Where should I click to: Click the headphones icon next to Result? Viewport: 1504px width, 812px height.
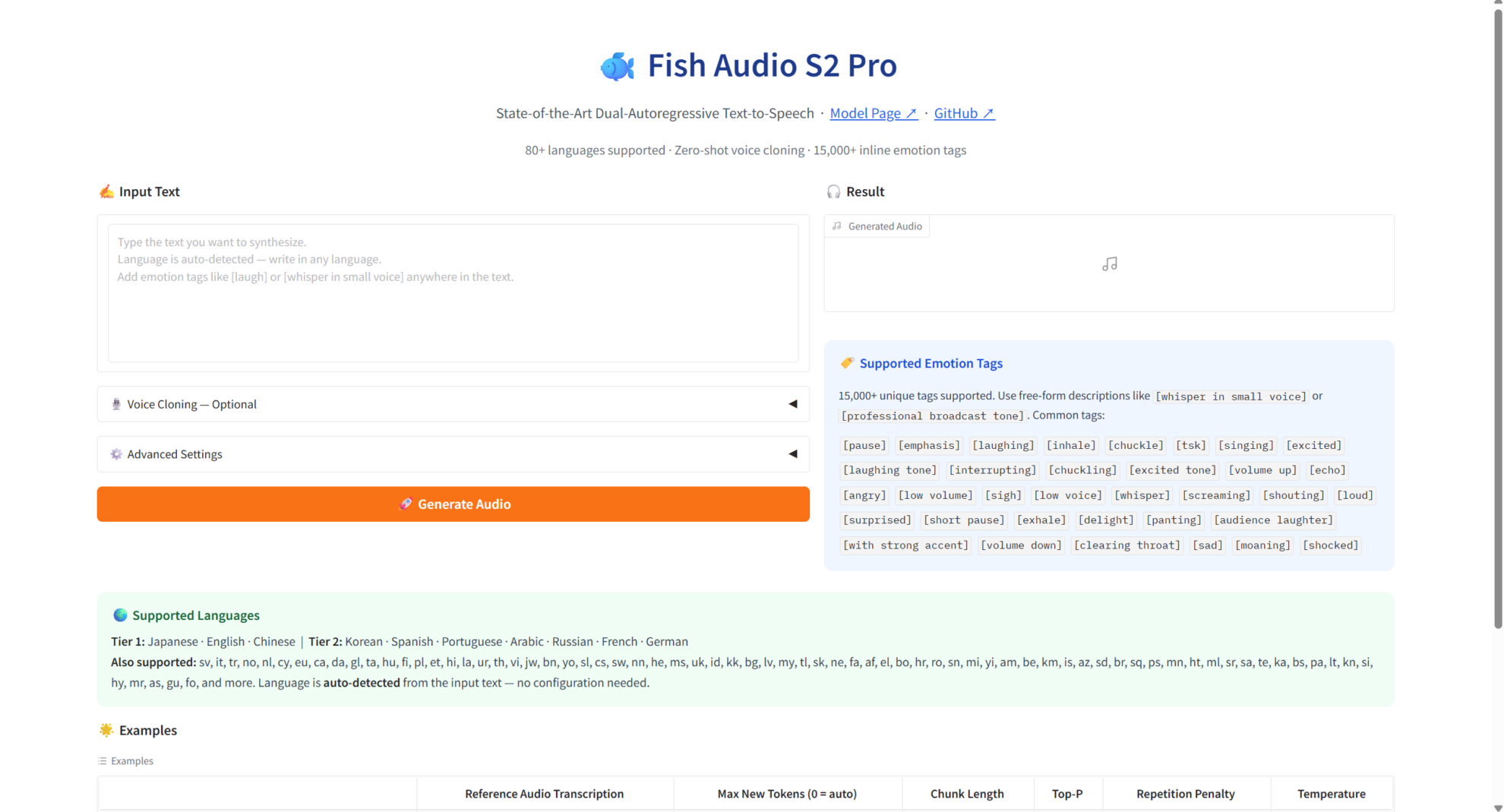click(833, 191)
